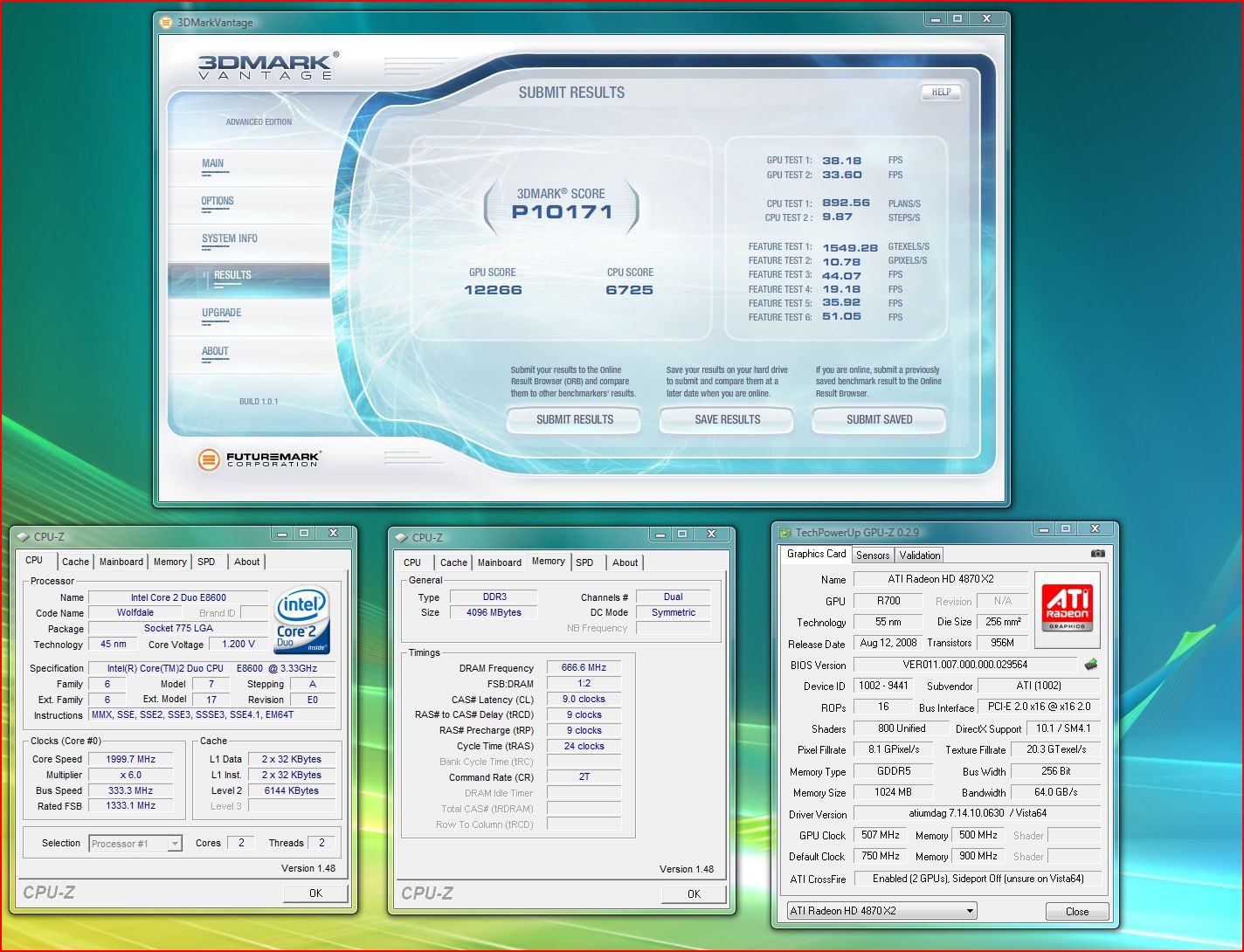The width and height of the screenshot is (1244, 952).
Task: Click the 3DMark Vantage logo
Action: [266, 66]
